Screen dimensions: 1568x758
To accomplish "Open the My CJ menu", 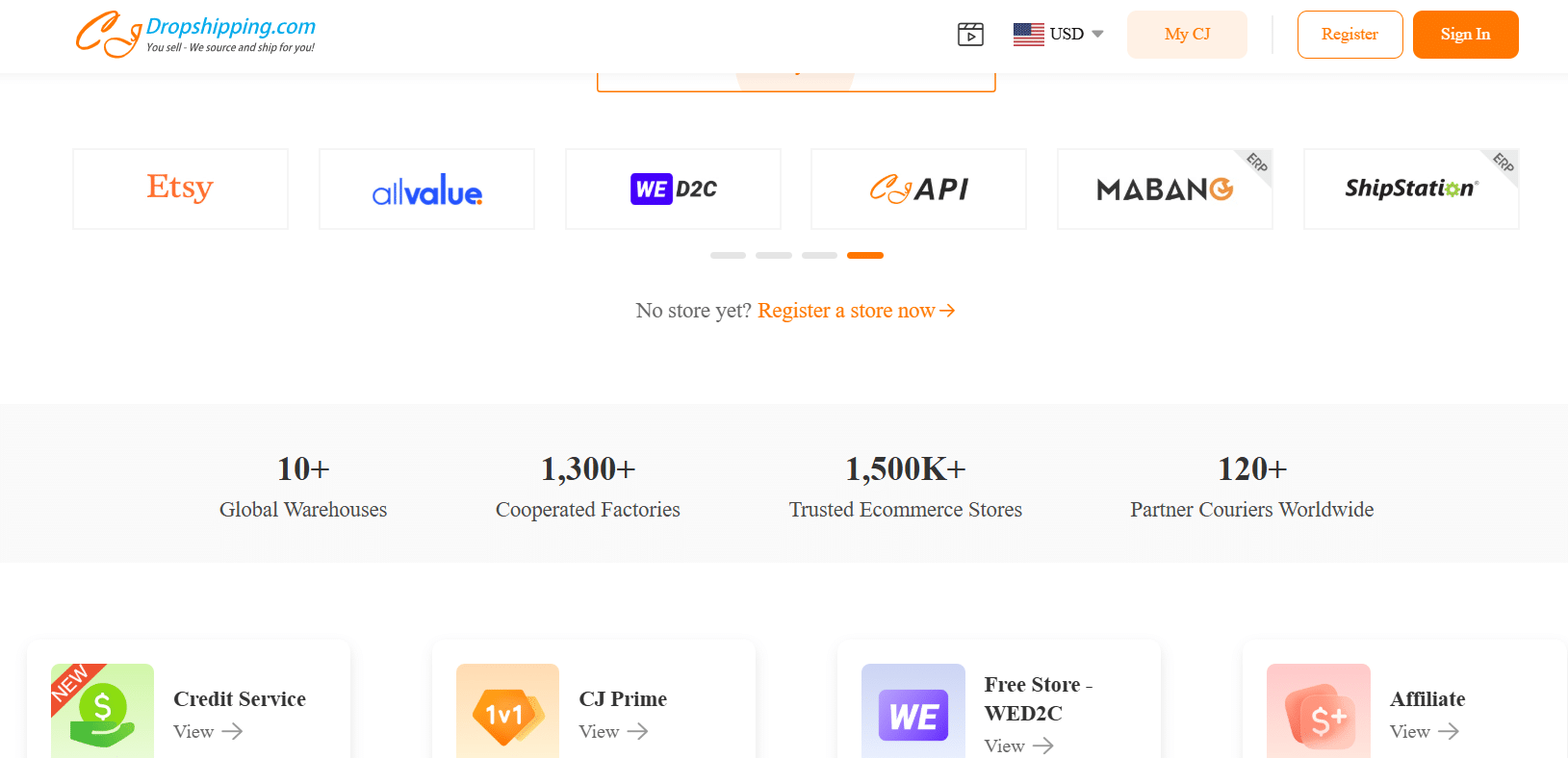I will coord(1187,34).
